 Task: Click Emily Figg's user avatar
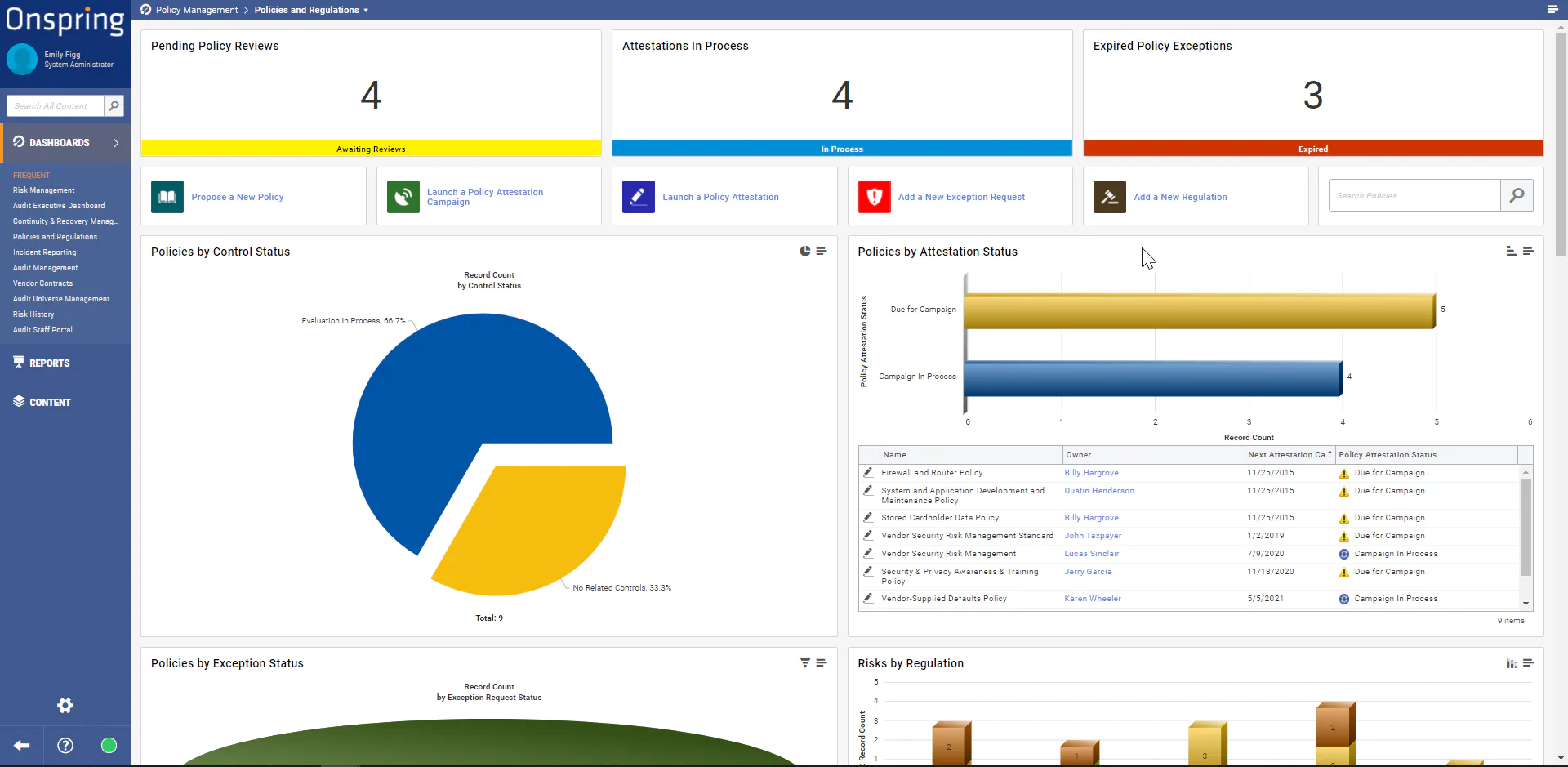(22, 59)
